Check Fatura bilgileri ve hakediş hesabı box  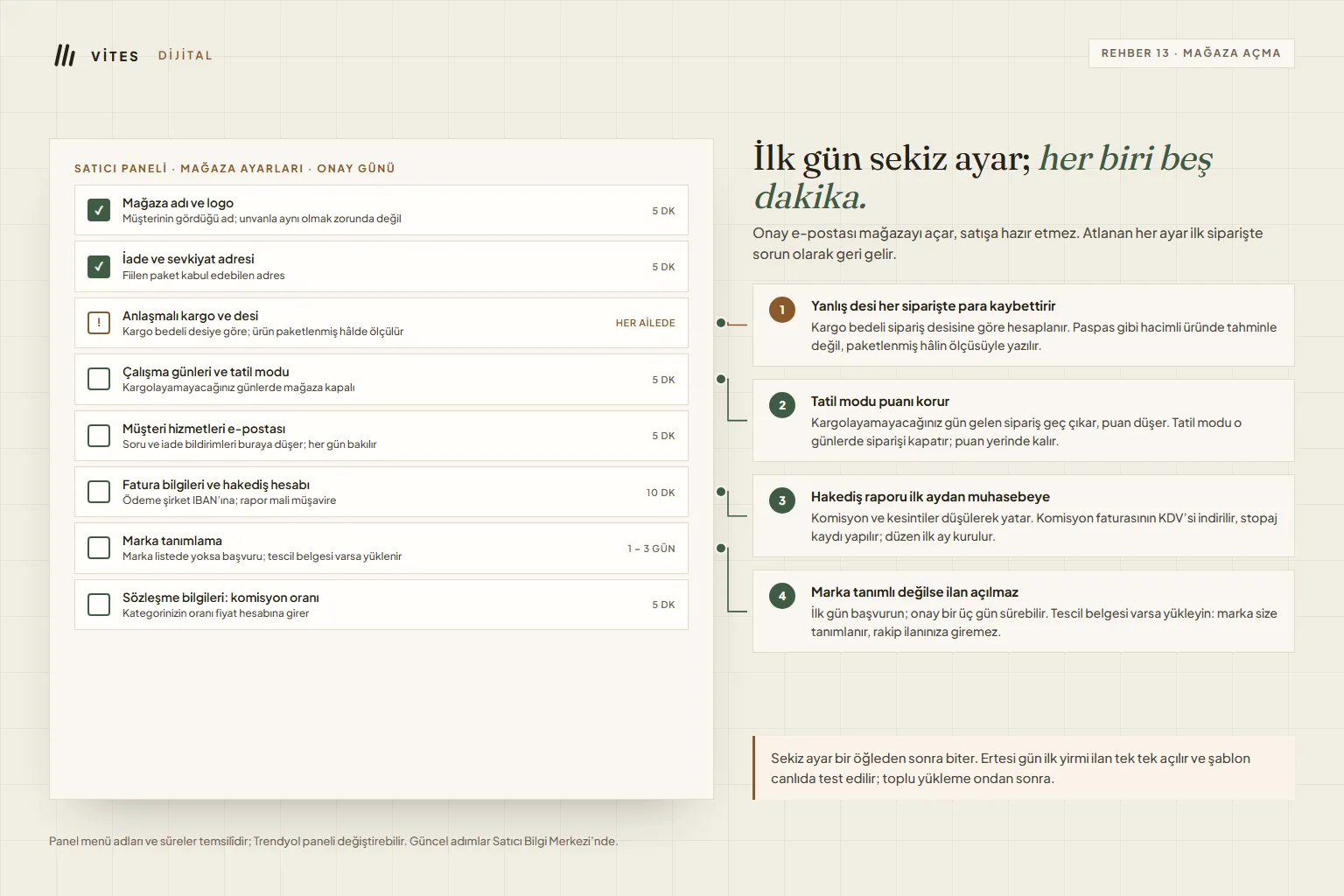(x=99, y=492)
